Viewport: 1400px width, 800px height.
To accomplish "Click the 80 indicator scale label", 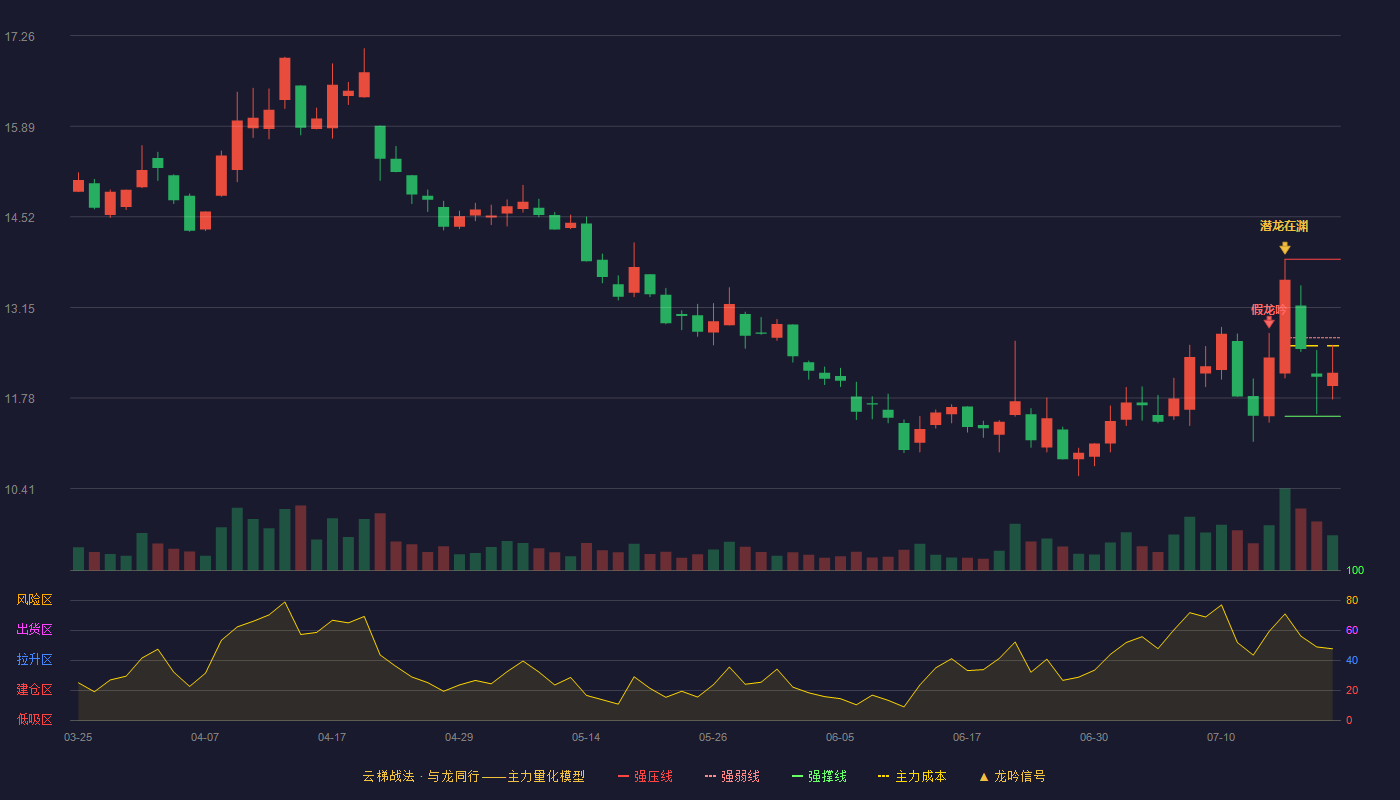I will [1352, 600].
